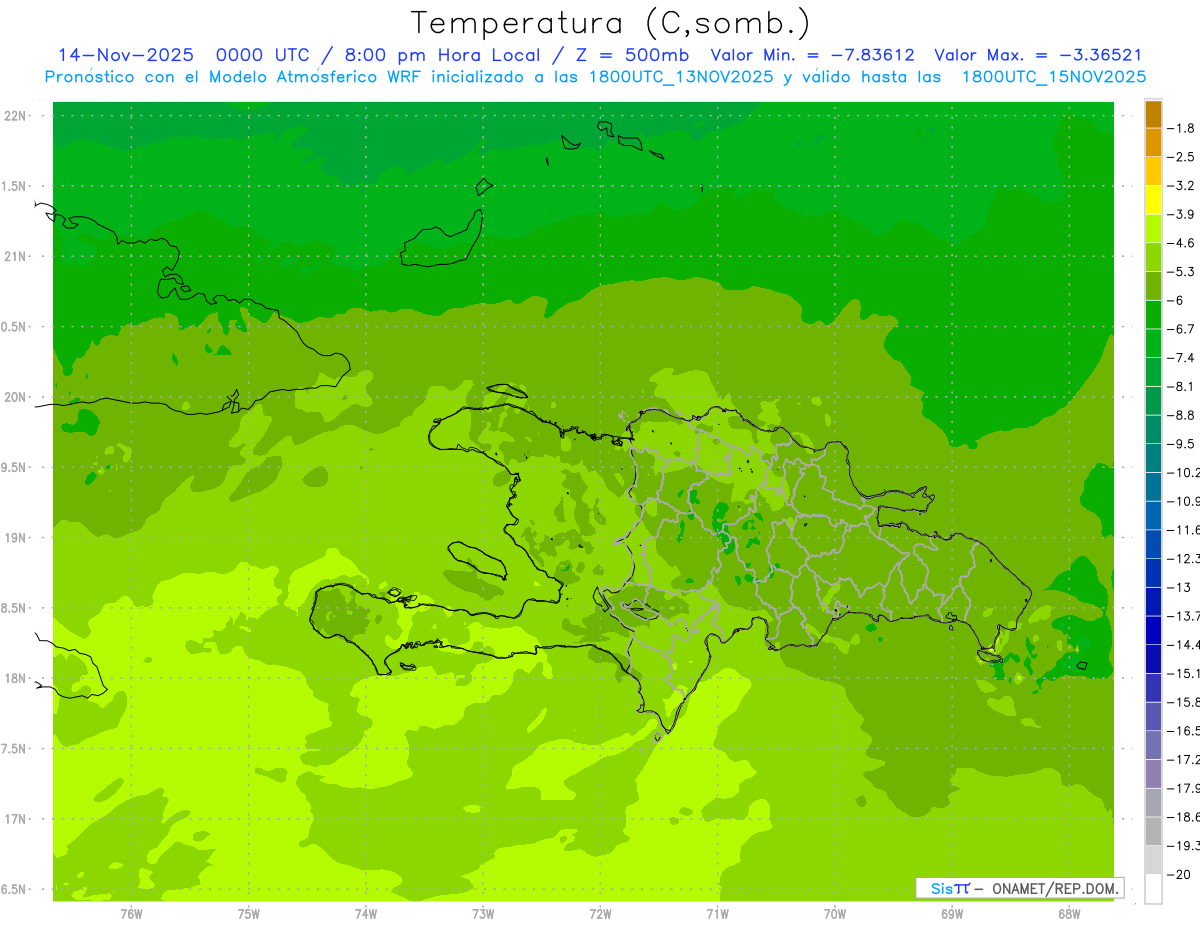Click the '-8.1' colorbar label

point(1183,387)
